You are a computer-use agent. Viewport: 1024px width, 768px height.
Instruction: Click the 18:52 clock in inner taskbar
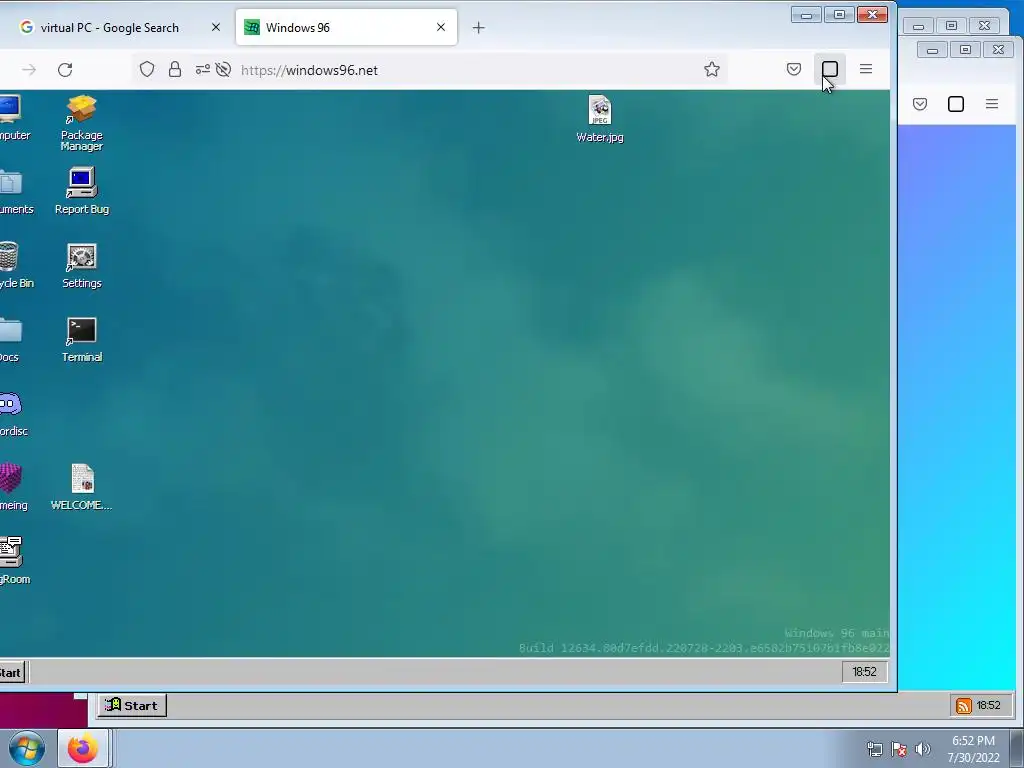(x=864, y=672)
